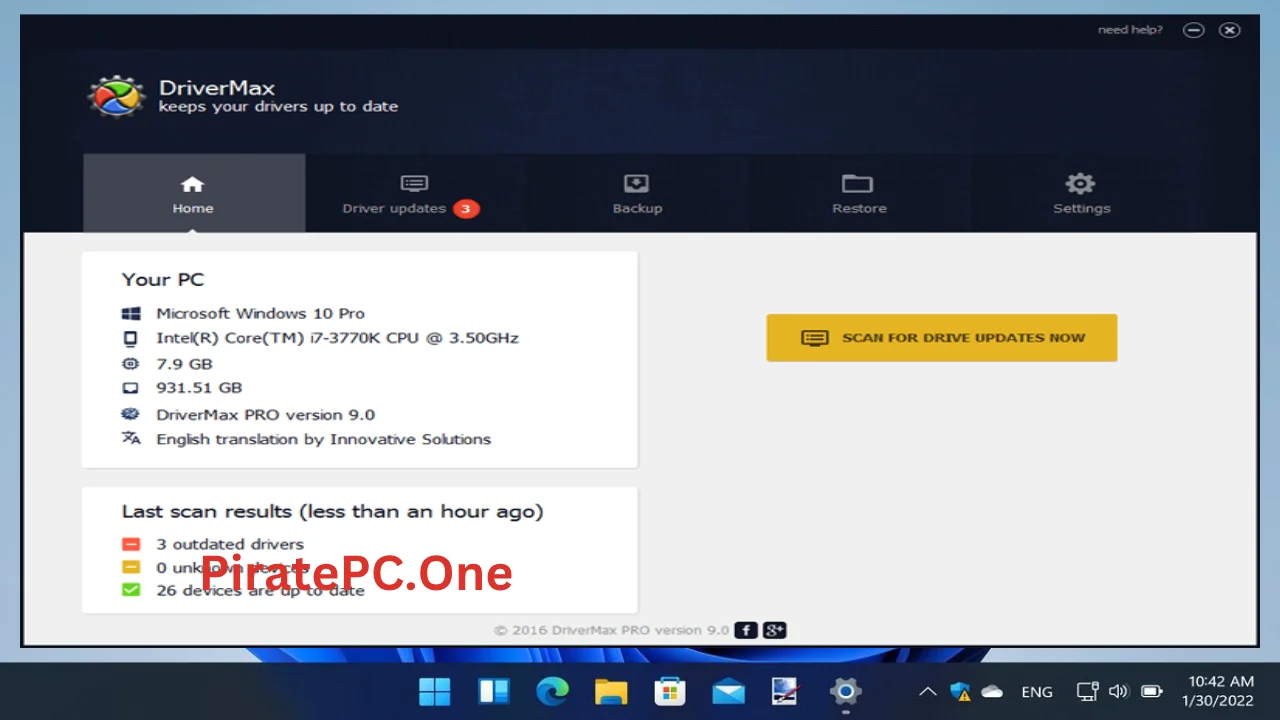This screenshot has width=1280, height=720.
Task: Open the snipping tool taskbar icon
Action: point(786,691)
